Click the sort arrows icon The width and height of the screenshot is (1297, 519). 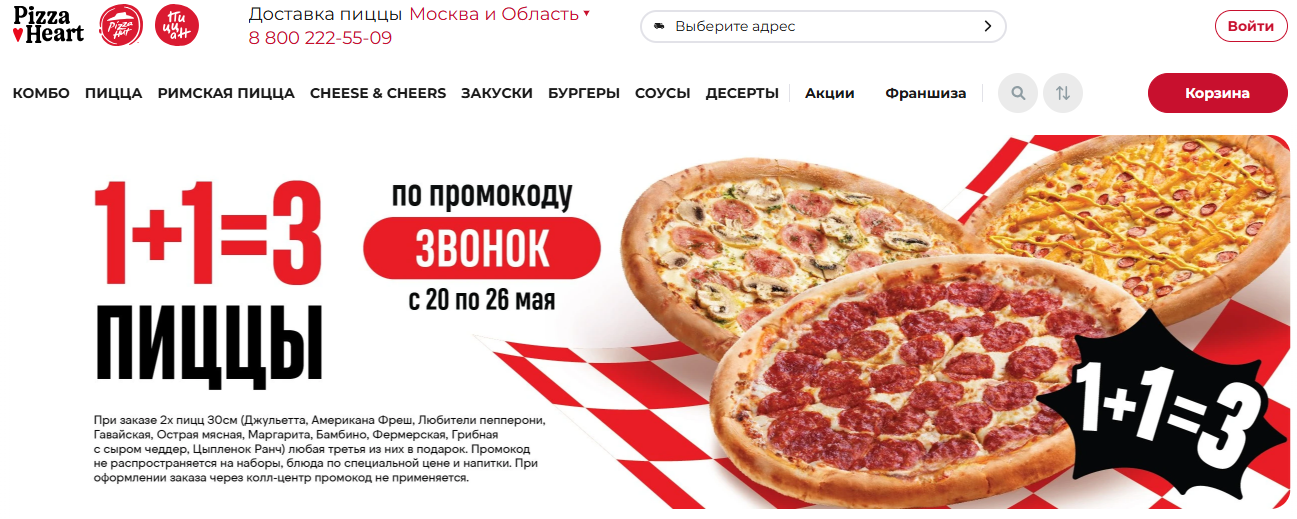click(x=1063, y=93)
